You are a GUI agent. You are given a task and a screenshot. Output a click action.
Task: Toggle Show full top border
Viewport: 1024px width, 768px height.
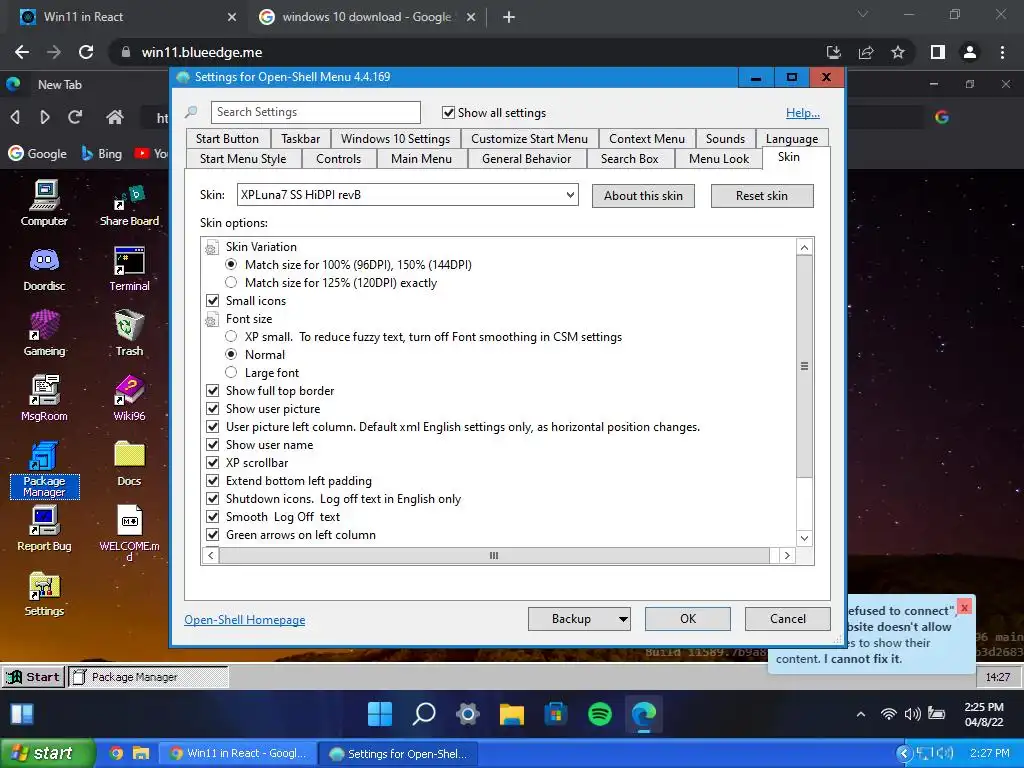[x=212, y=391]
